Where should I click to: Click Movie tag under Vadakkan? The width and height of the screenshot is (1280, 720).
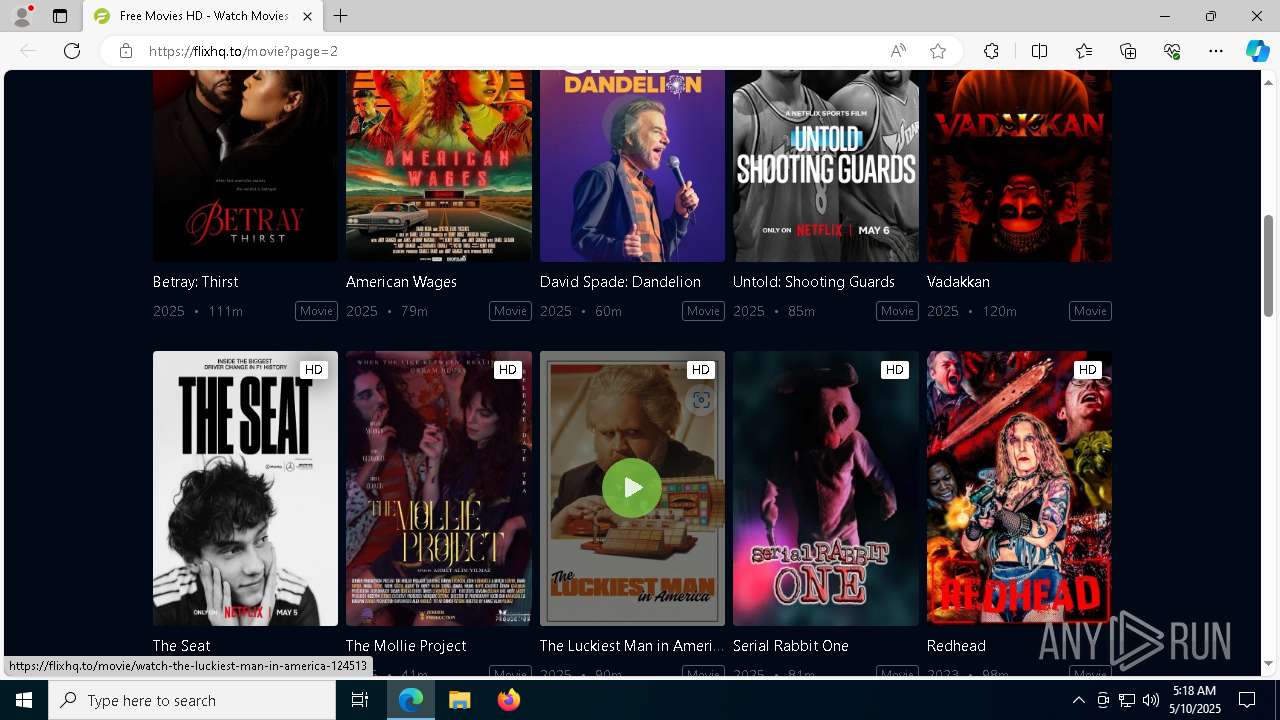pyautogui.click(x=1090, y=311)
